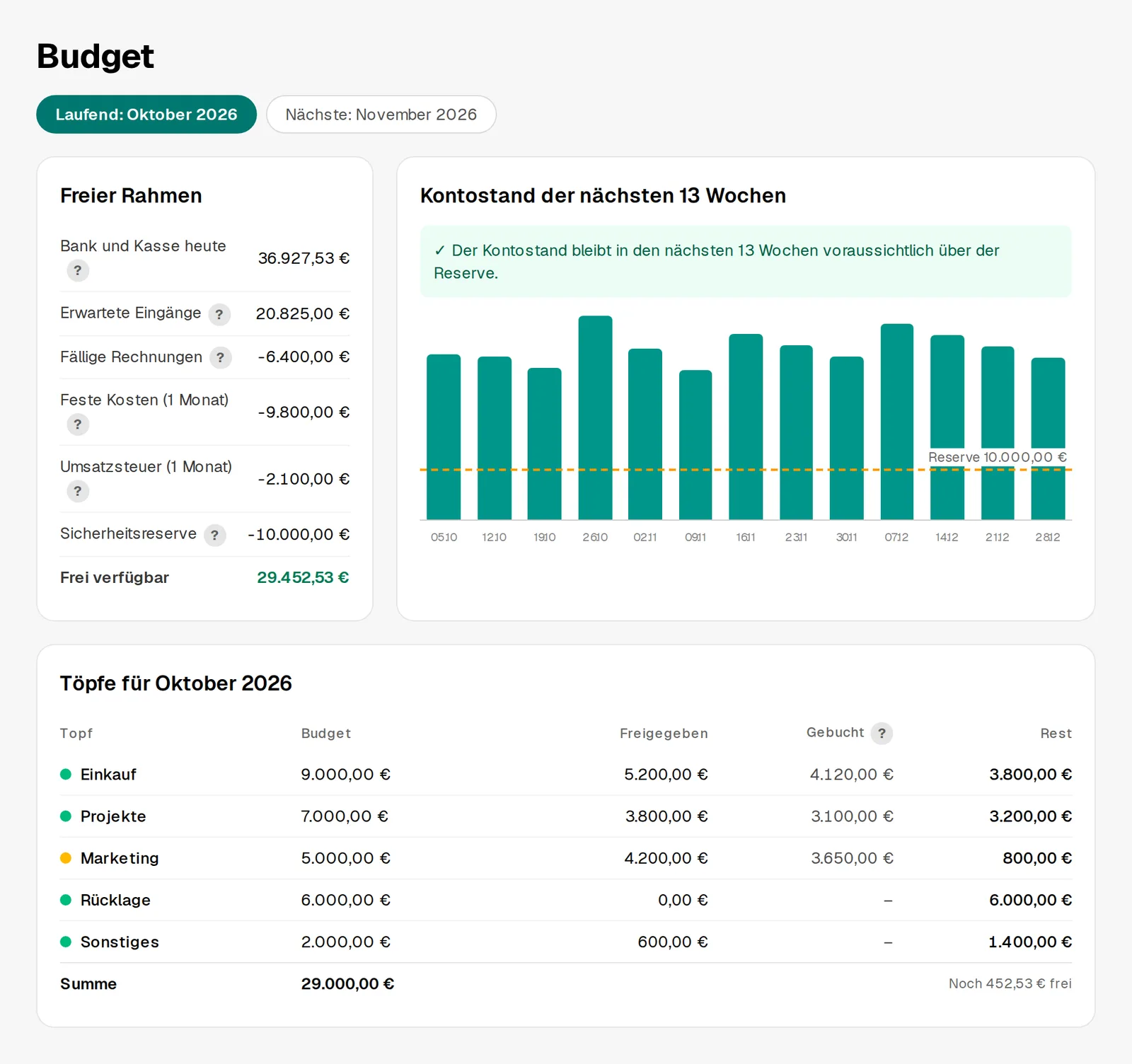Open the Sonstiges pot row
The height and width of the screenshot is (1064, 1132).
pos(566,942)
